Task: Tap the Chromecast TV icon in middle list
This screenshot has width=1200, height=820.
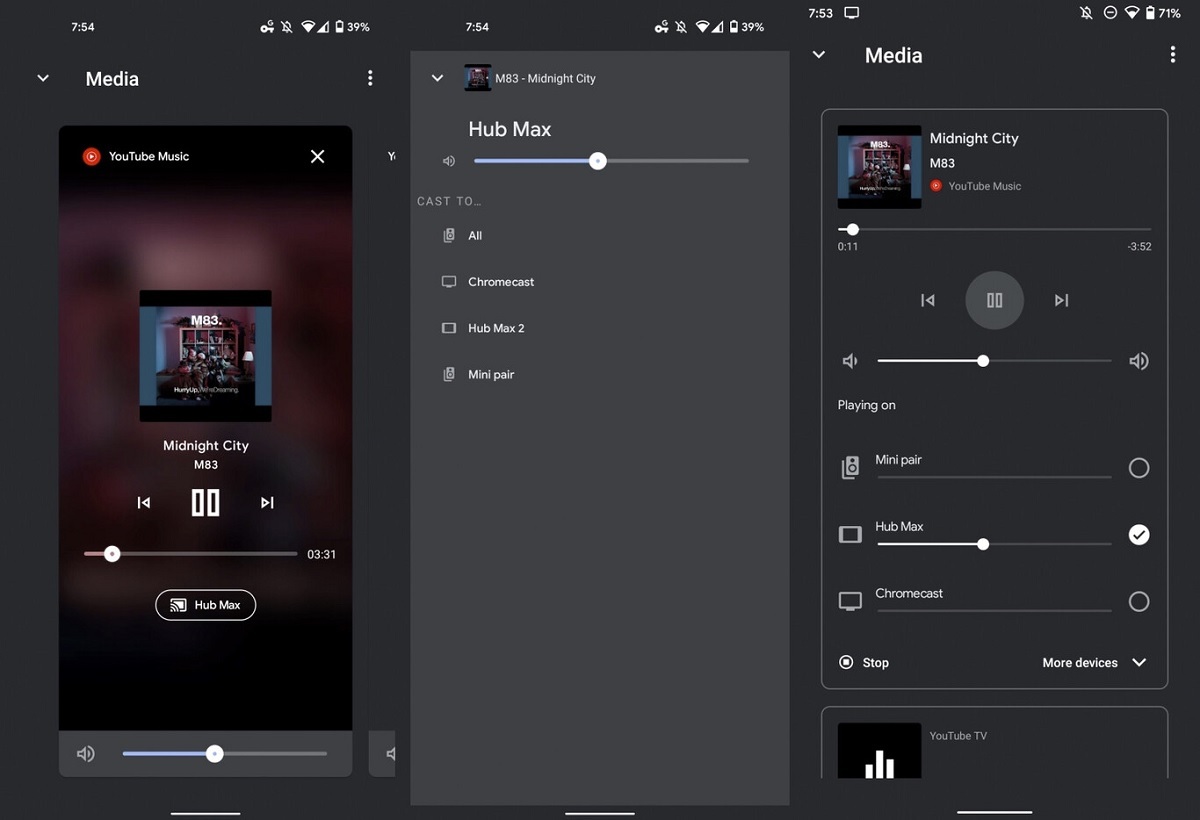Action: (x=449, y=282)
